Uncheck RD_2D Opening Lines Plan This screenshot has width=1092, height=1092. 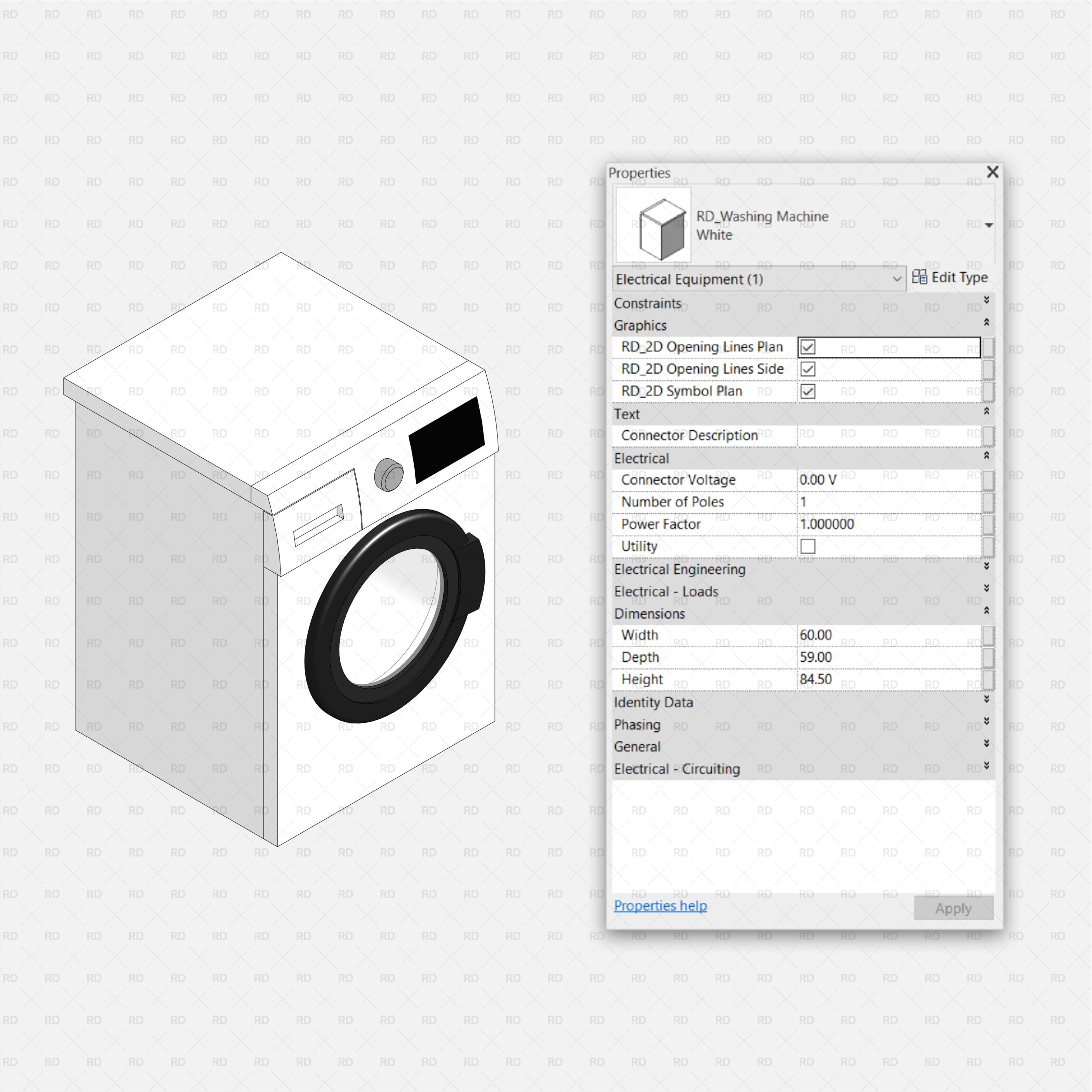coord(808,346)
